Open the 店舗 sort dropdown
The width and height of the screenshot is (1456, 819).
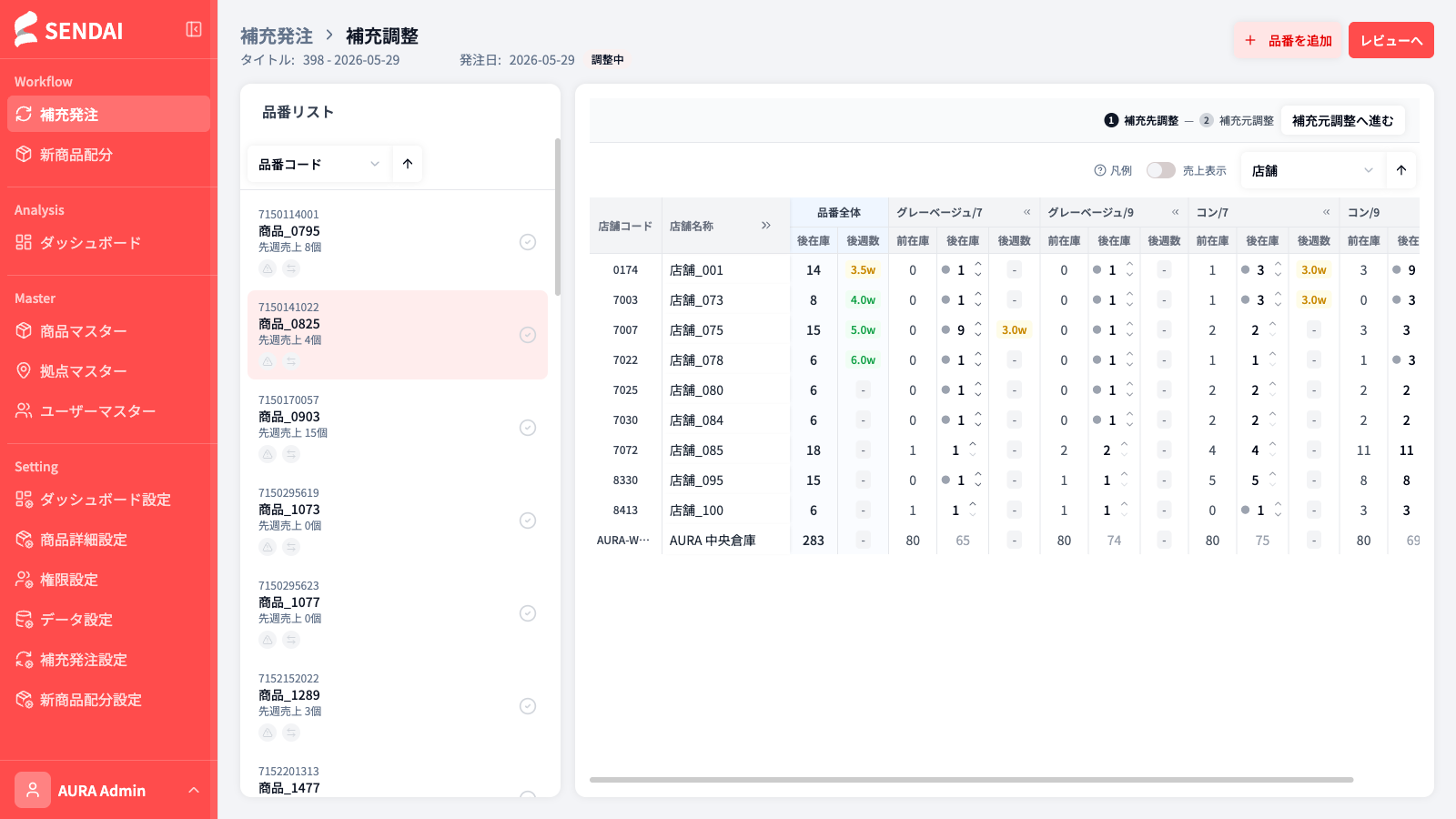coord(1312,170)
